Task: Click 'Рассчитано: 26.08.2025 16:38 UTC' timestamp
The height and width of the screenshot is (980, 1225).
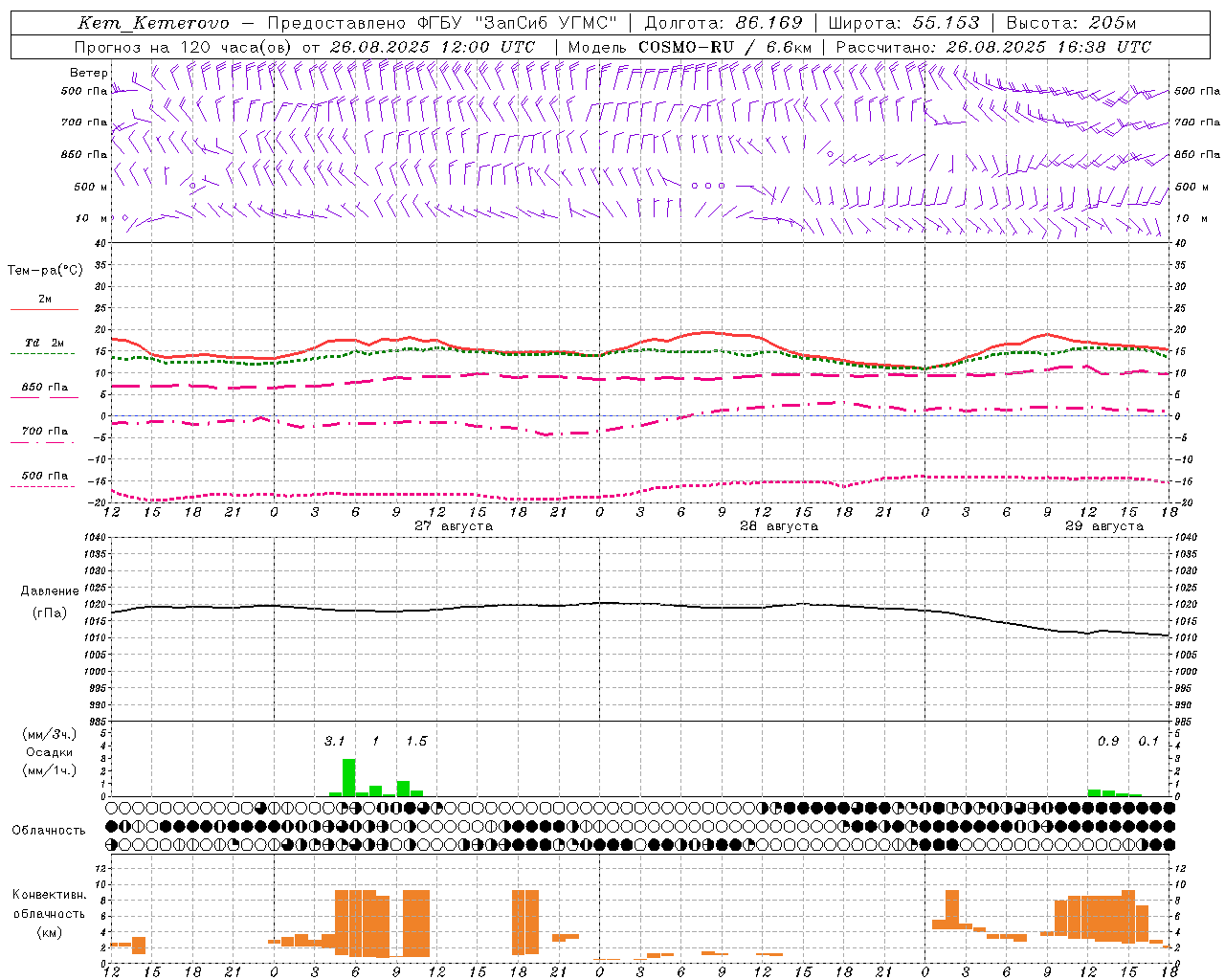Action: point(993,47)
